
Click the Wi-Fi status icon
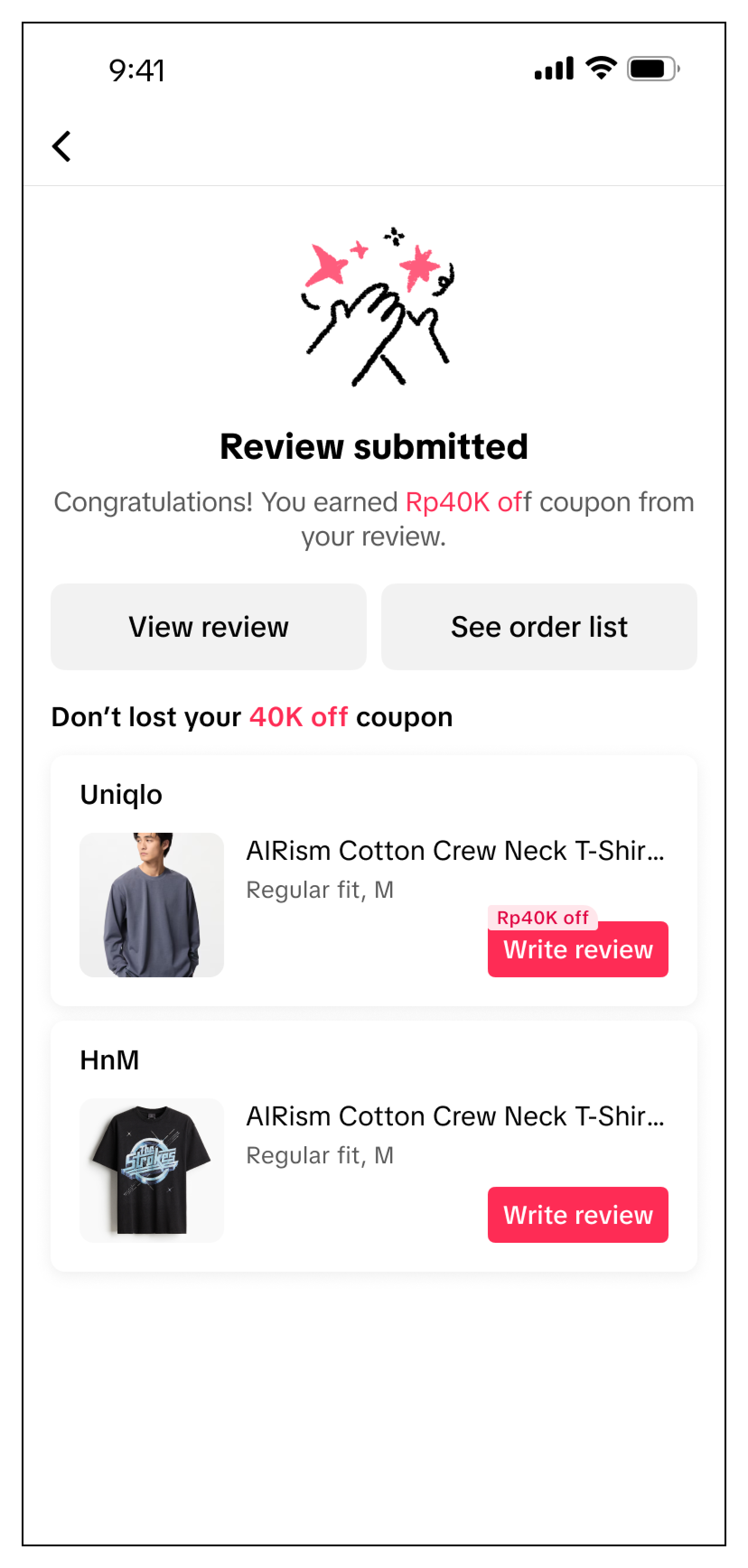tap(601, 68)
